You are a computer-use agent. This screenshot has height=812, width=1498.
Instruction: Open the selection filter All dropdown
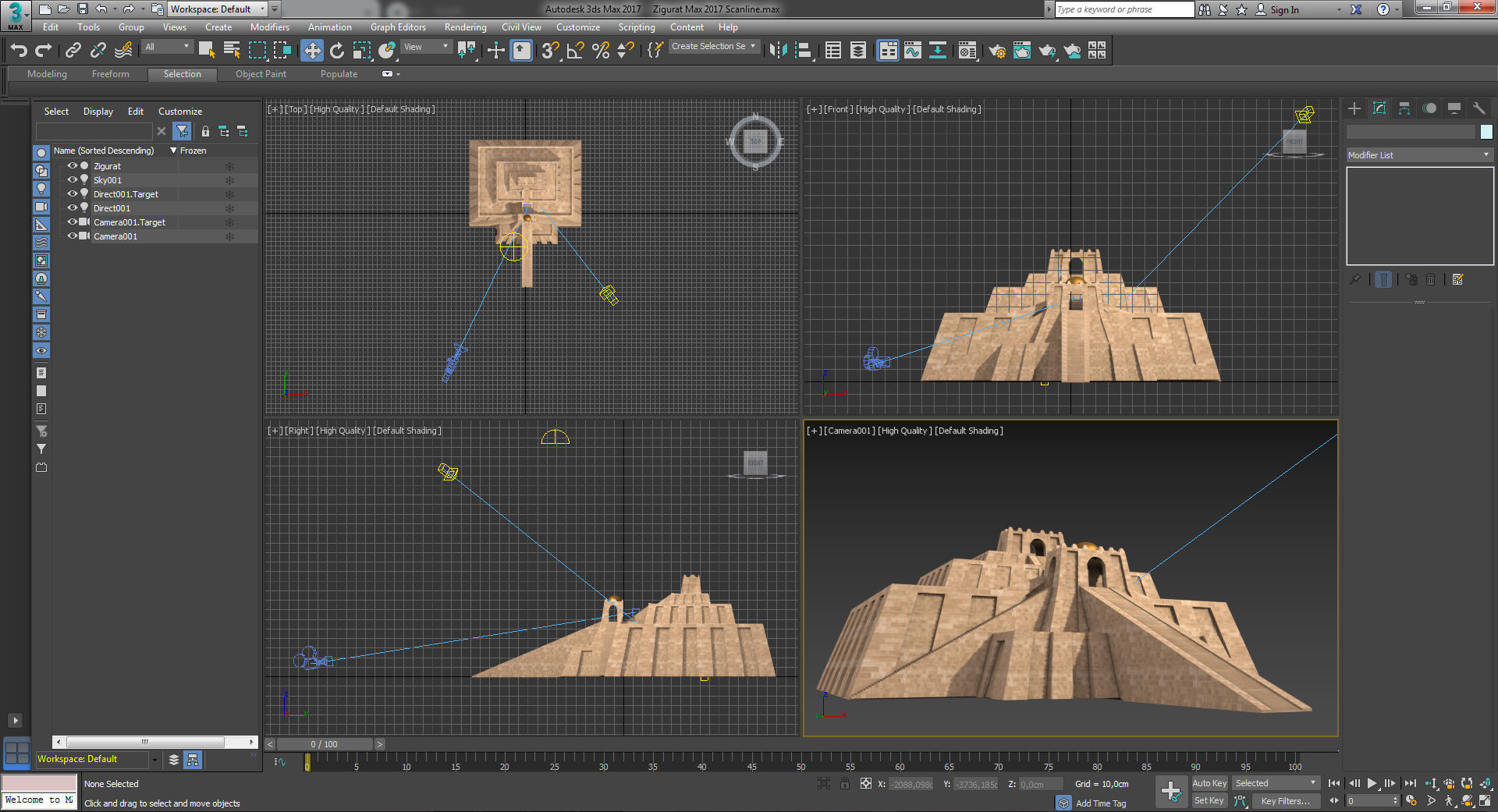pos(168,48)
